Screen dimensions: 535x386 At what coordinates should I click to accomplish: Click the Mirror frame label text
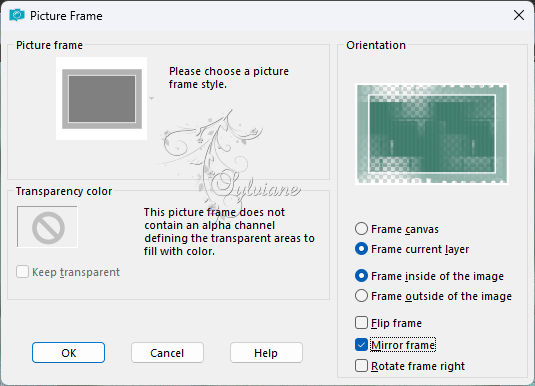(403, 345)
